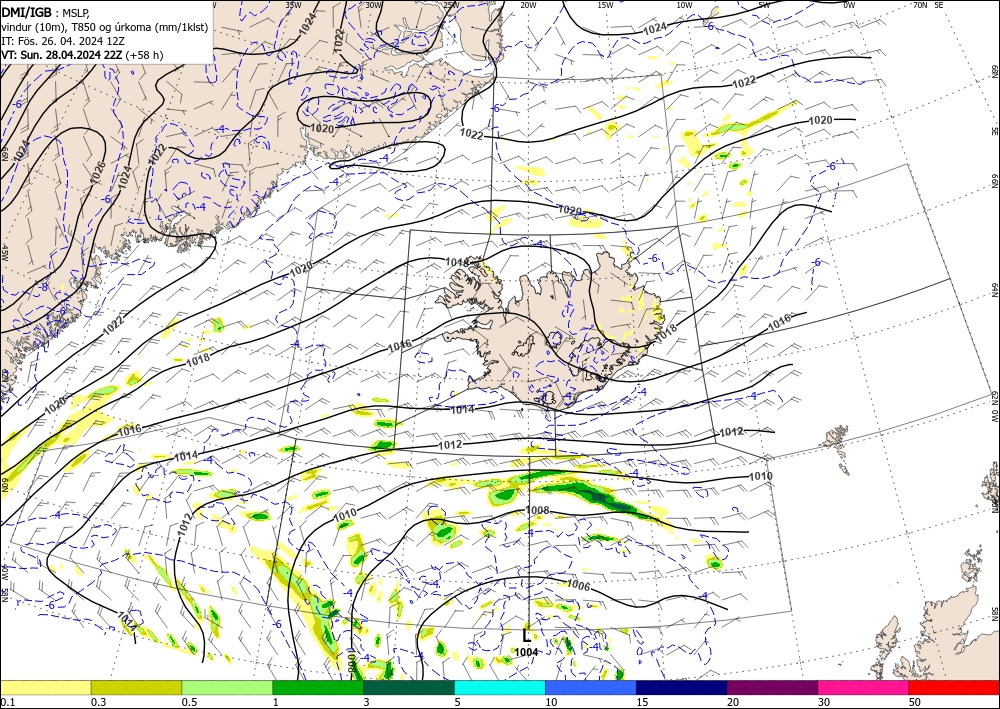Click the 1018 label beside Iceland's Westfjords

pyautogui.click(x=457, y=262)
